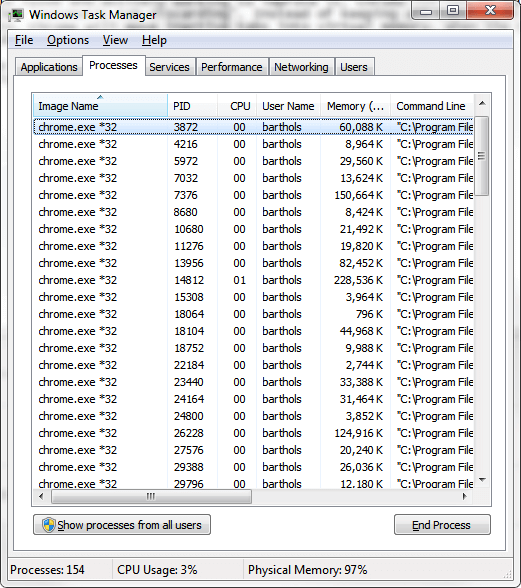Click Show processes from all users
The image size is (521, 588).
point(122,525)
